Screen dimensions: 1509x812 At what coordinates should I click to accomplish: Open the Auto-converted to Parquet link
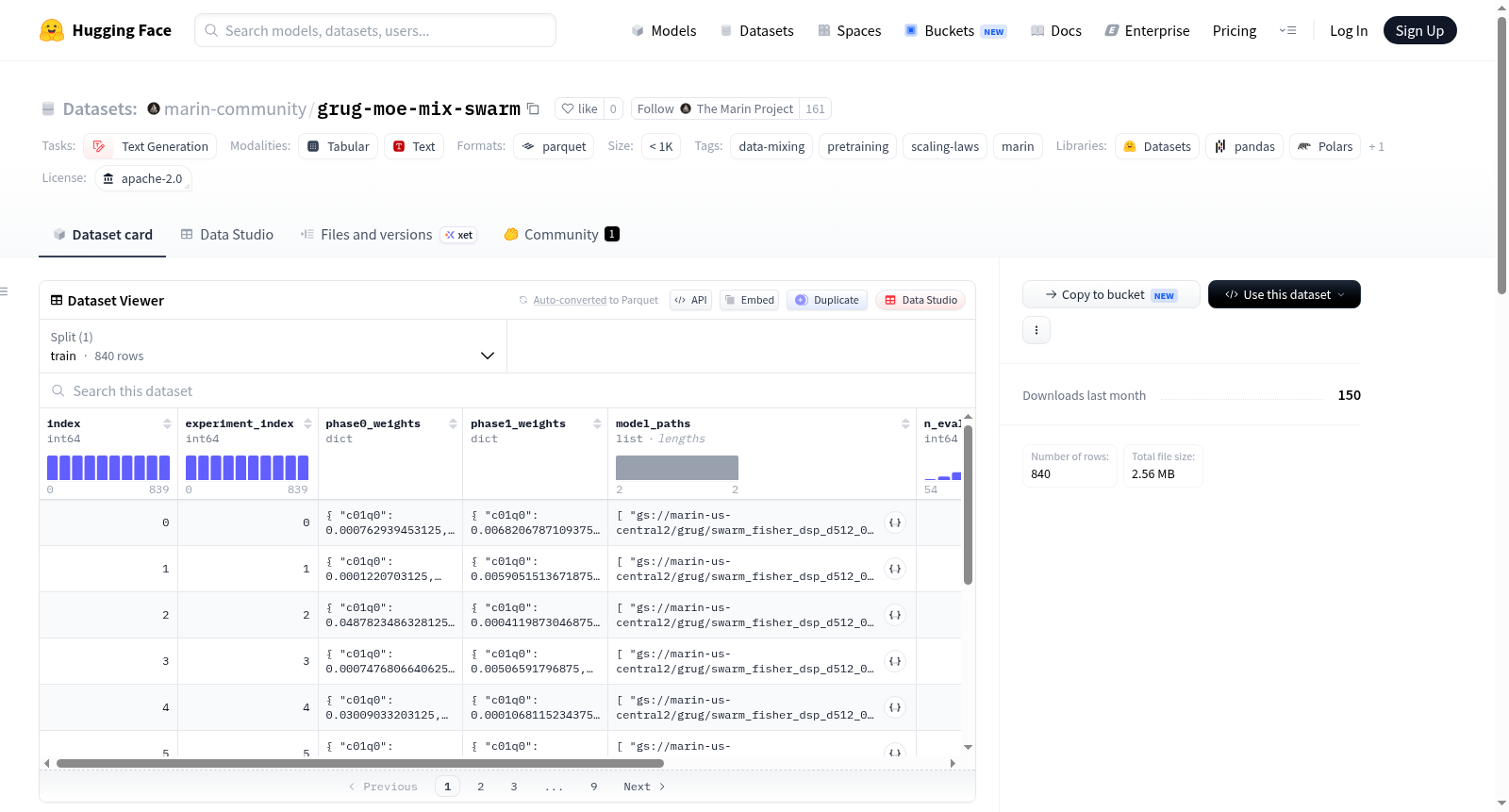point(595,300)
